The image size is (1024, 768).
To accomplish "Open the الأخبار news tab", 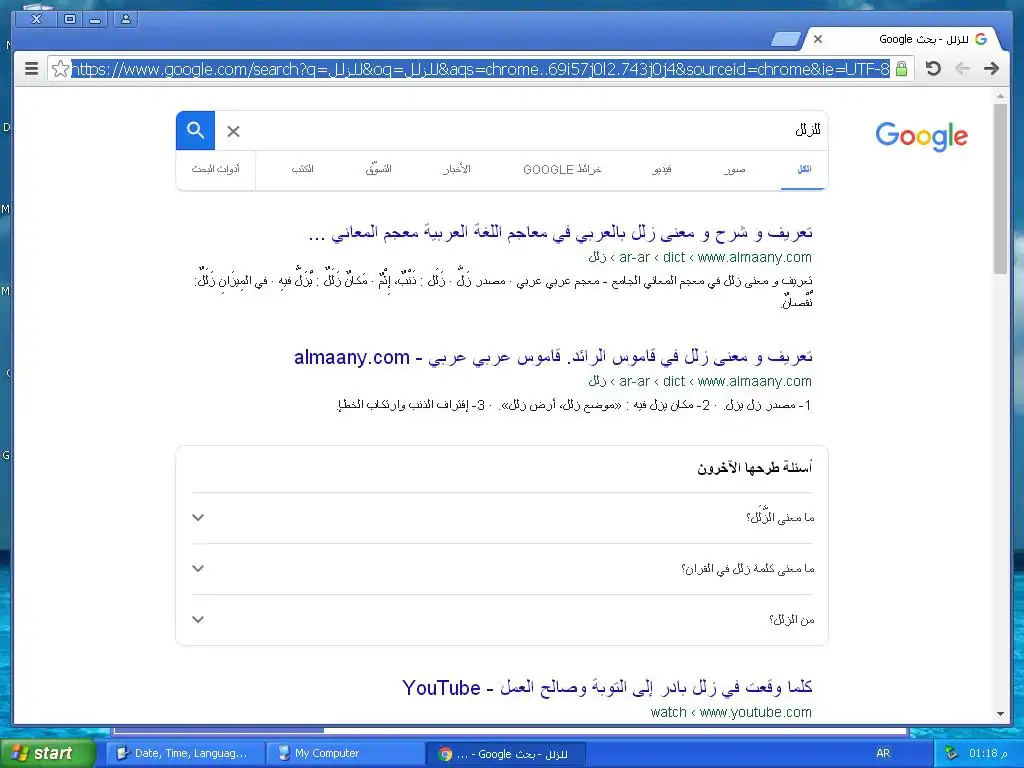I will [456, 169].
